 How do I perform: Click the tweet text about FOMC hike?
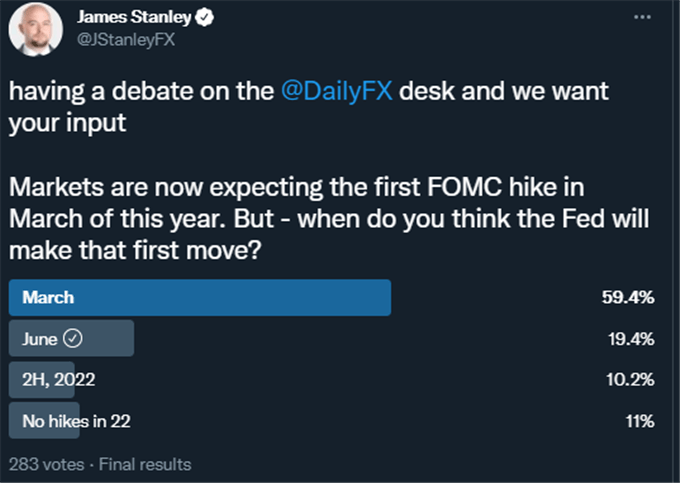[329, 219]
